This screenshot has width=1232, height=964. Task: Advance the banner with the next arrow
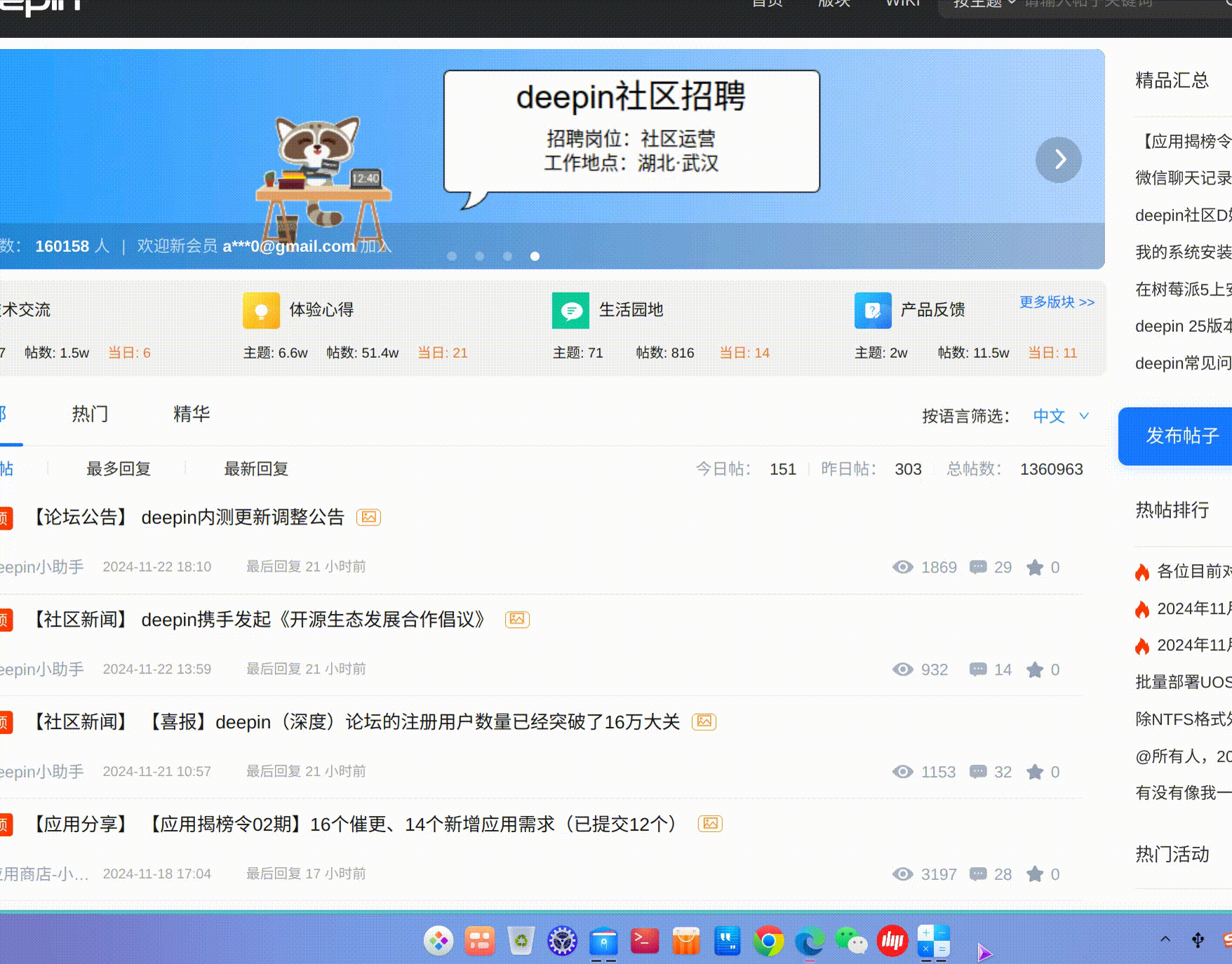tap(1059, 160)
